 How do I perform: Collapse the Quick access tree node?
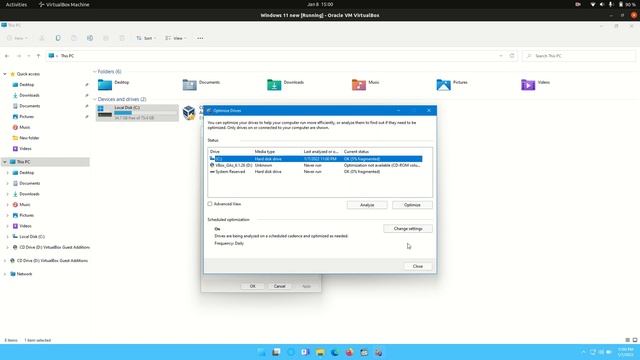[5, 74]
